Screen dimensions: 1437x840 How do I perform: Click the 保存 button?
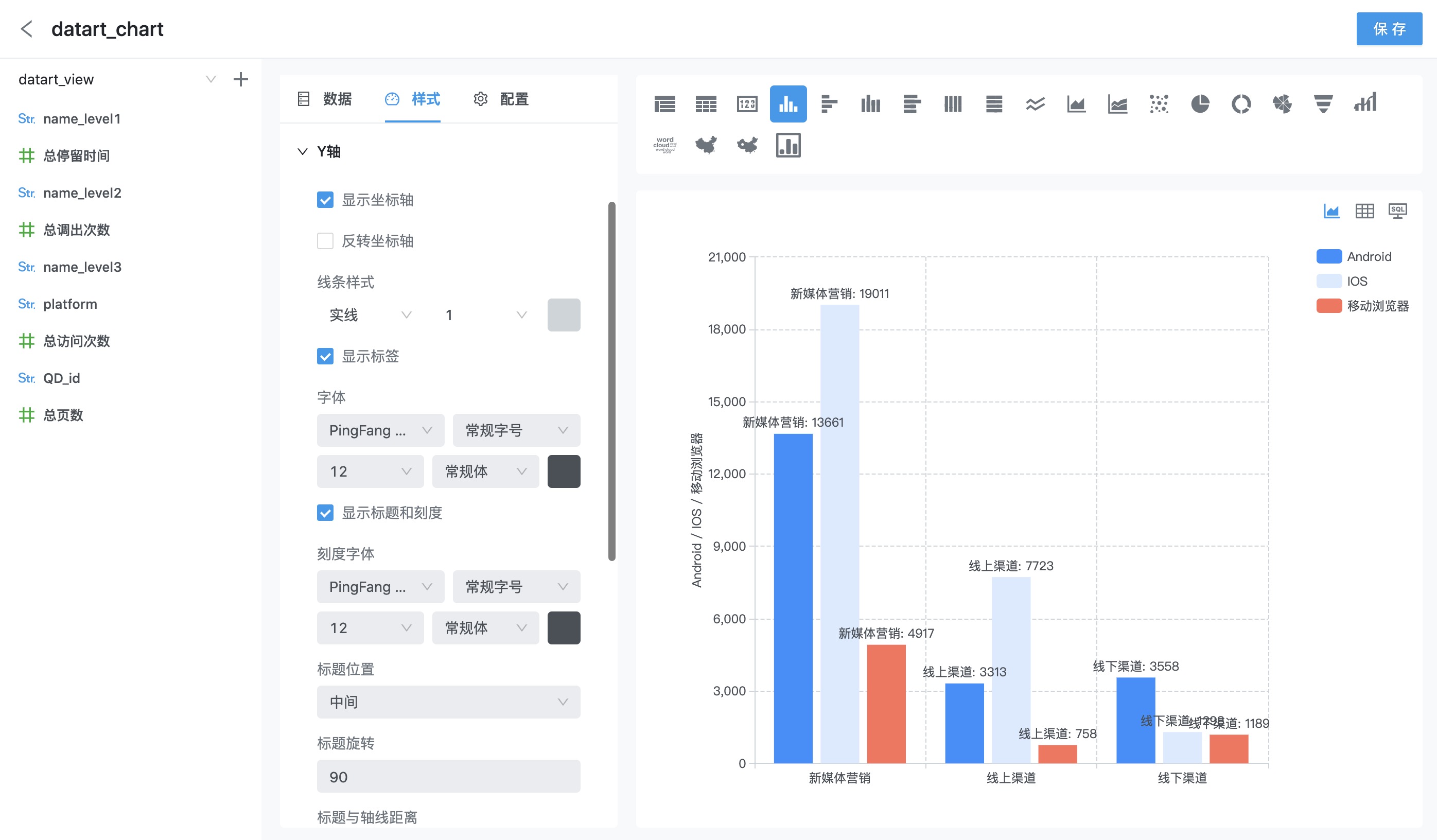pos(1389,28)
